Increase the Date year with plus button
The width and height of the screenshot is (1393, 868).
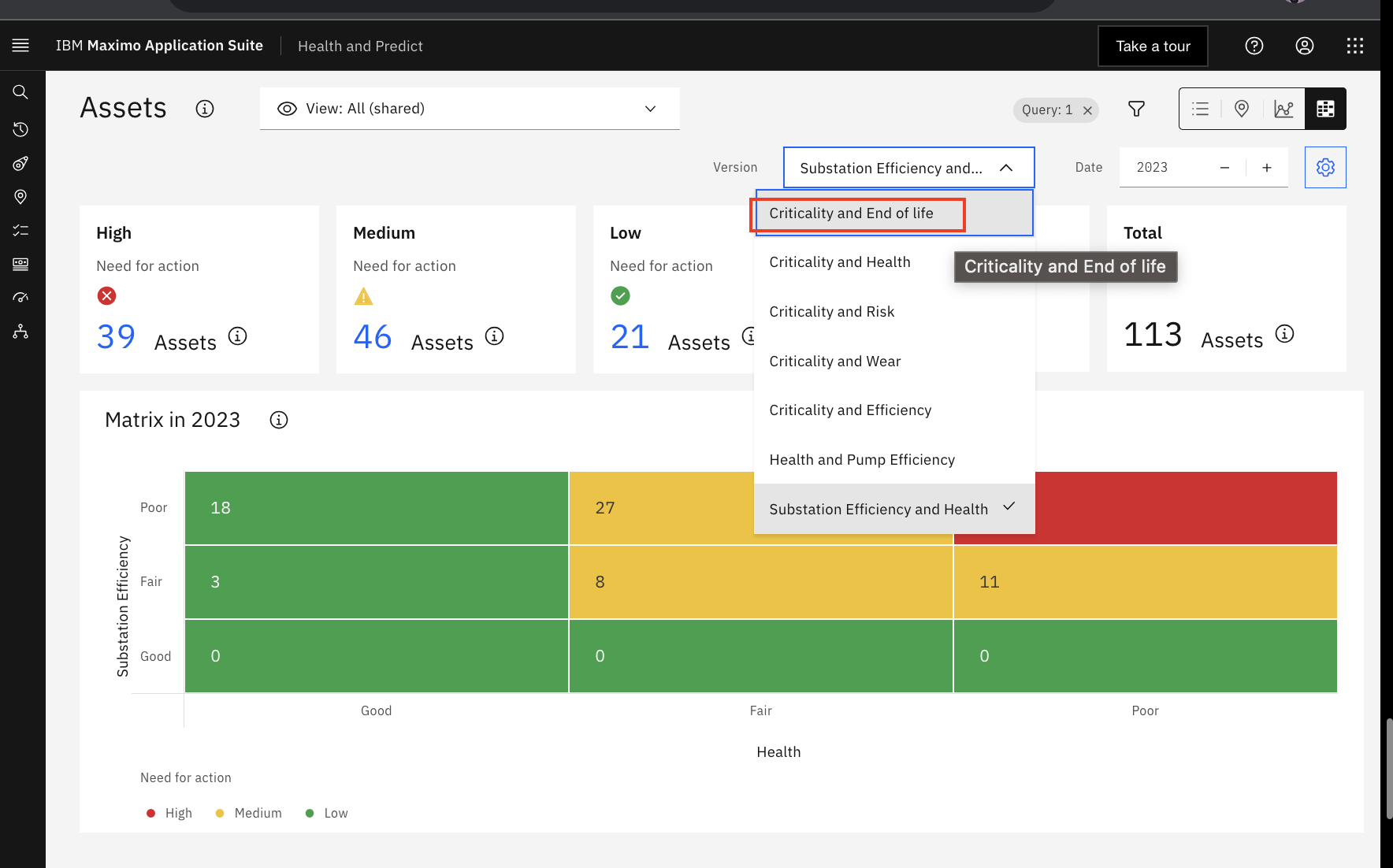1267,168
